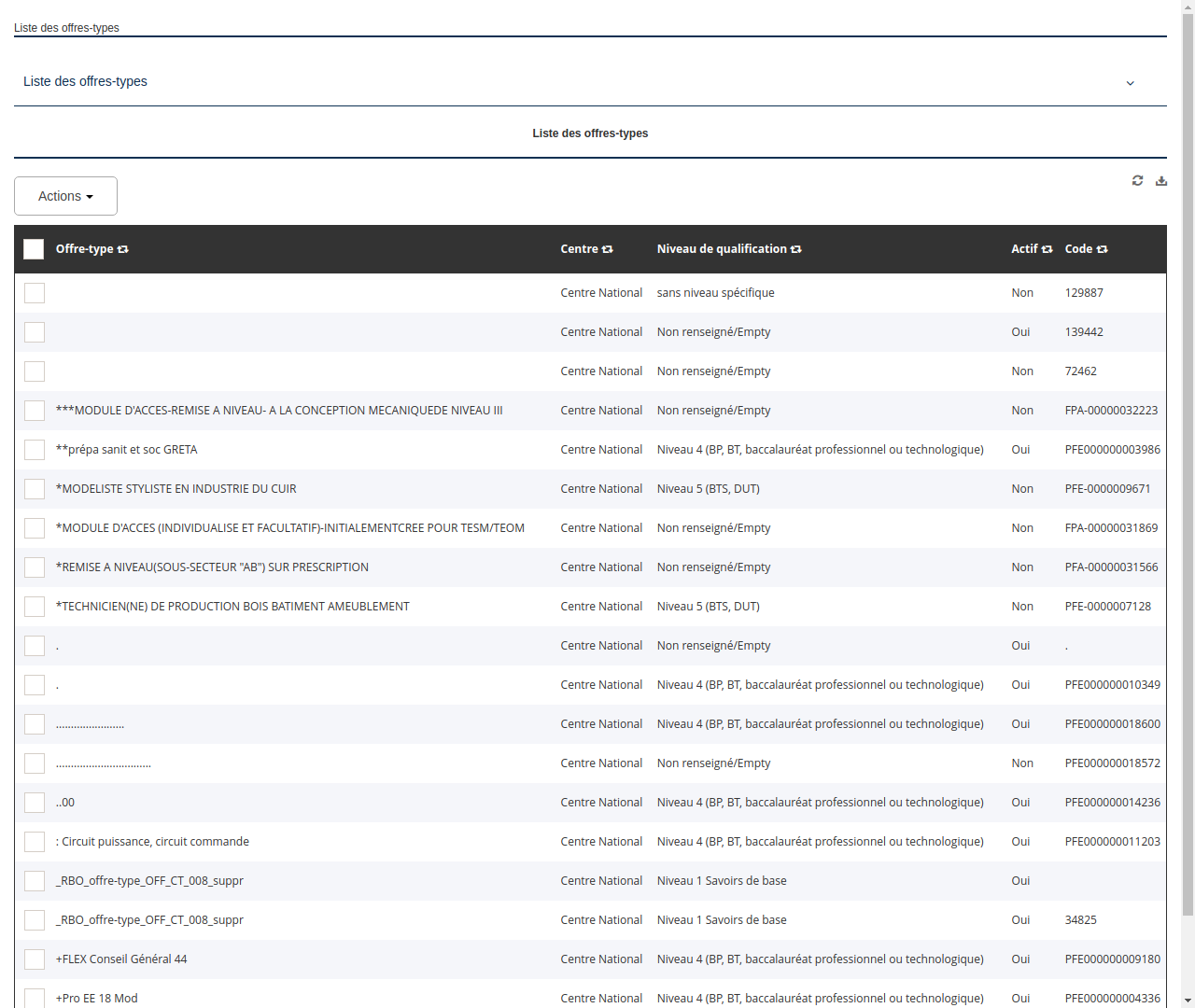This screenshot has height=1008, width=1195.
Task: Toggle the select-all checkbox in the table header
Action: tap(34, 248)
